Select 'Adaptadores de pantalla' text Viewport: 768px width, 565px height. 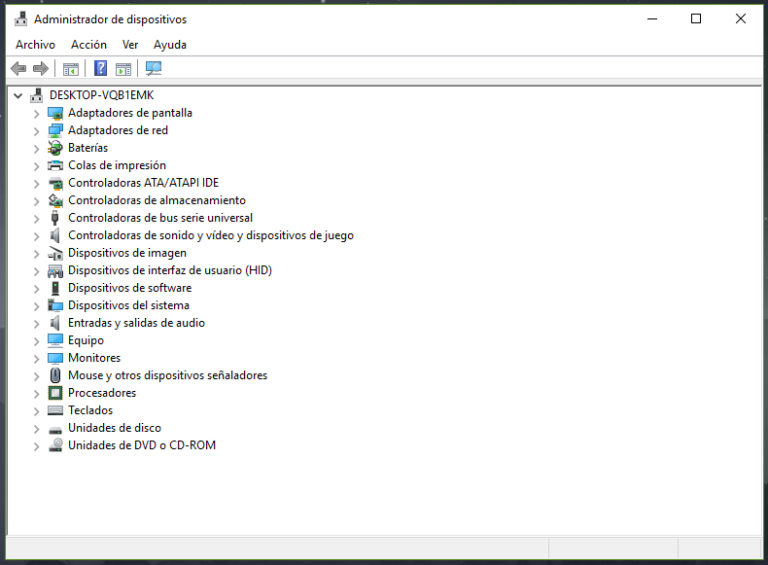pyautogui.click(x=130, y=113)
